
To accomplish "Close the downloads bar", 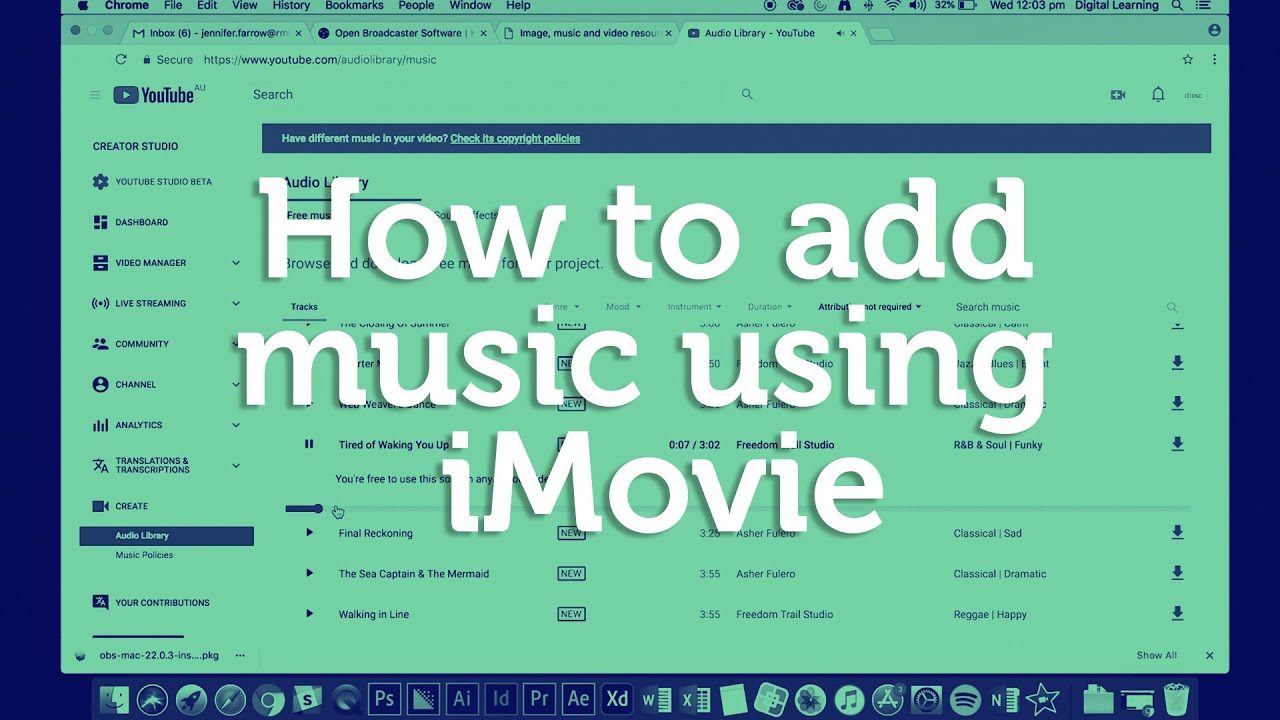I will pyautogui.click(x=1209, y=655).
